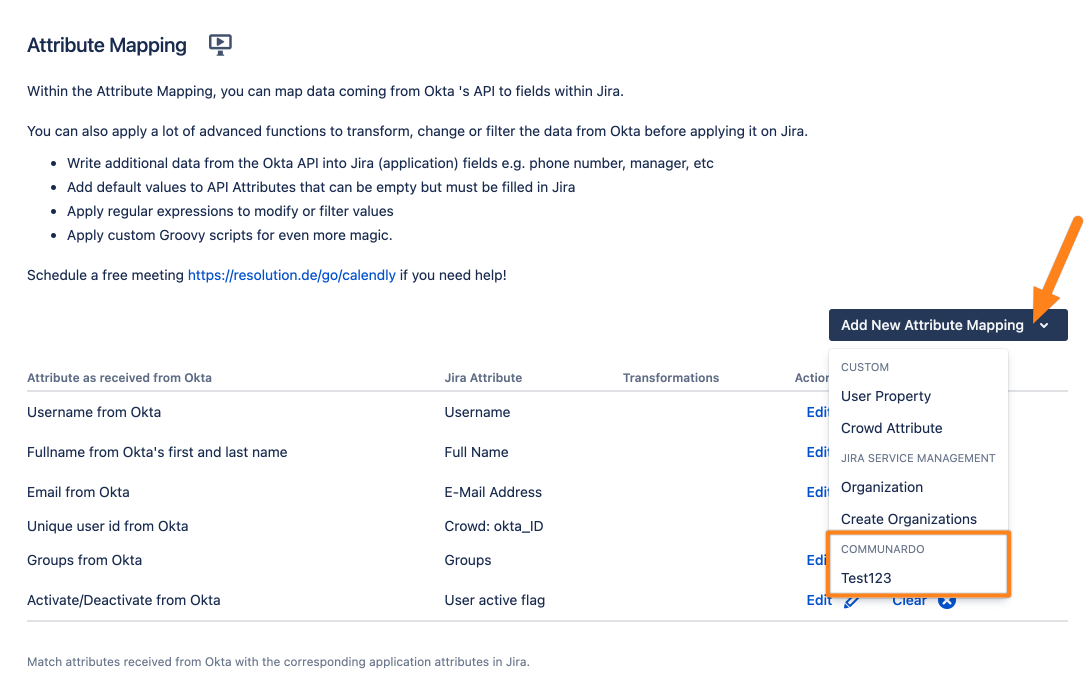Click the Attribute as received from Okta header
Viewport: 1092px width, 677px height.
tap(119, 378)
